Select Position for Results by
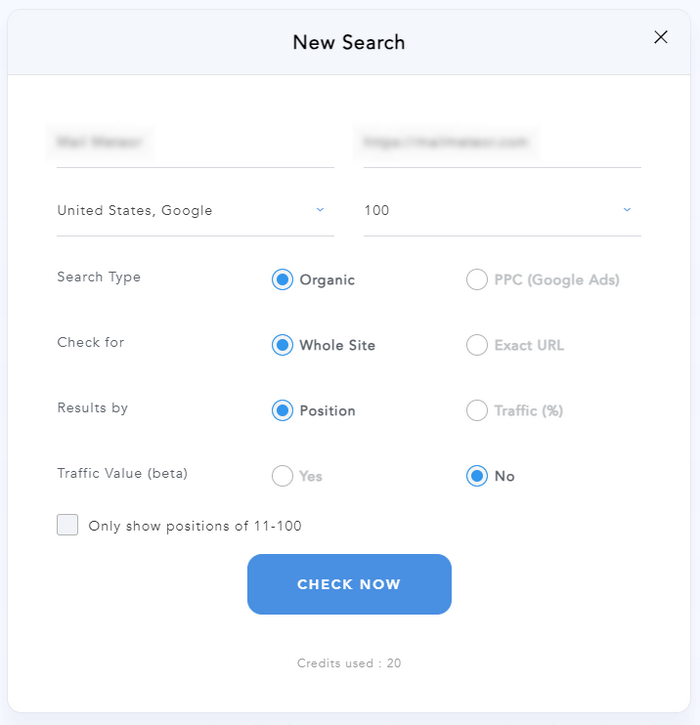Screen dimensions: 700x725 click(282, 411)
